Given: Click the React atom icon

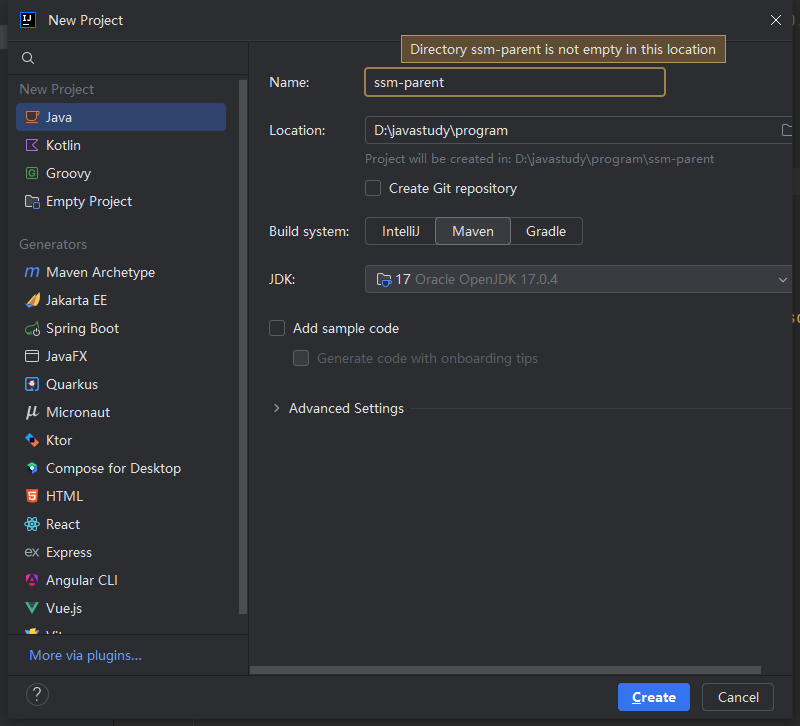Looking at the screenshot, I should (x=32, y=524).
